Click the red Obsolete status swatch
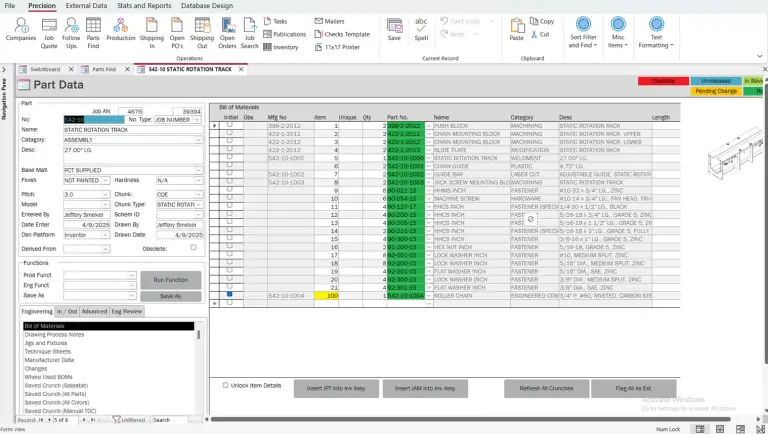The height and width of the screenshot is (434, 768). point(664,81)
